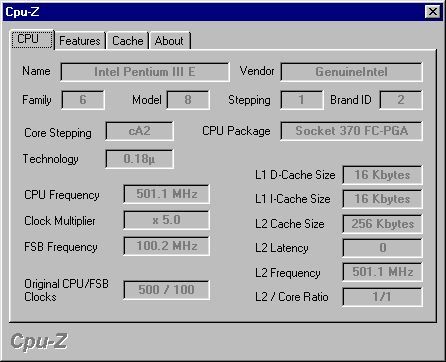Click the L2 Latency value field
Viewport: 446px width, 362px height.
point(382,248)
